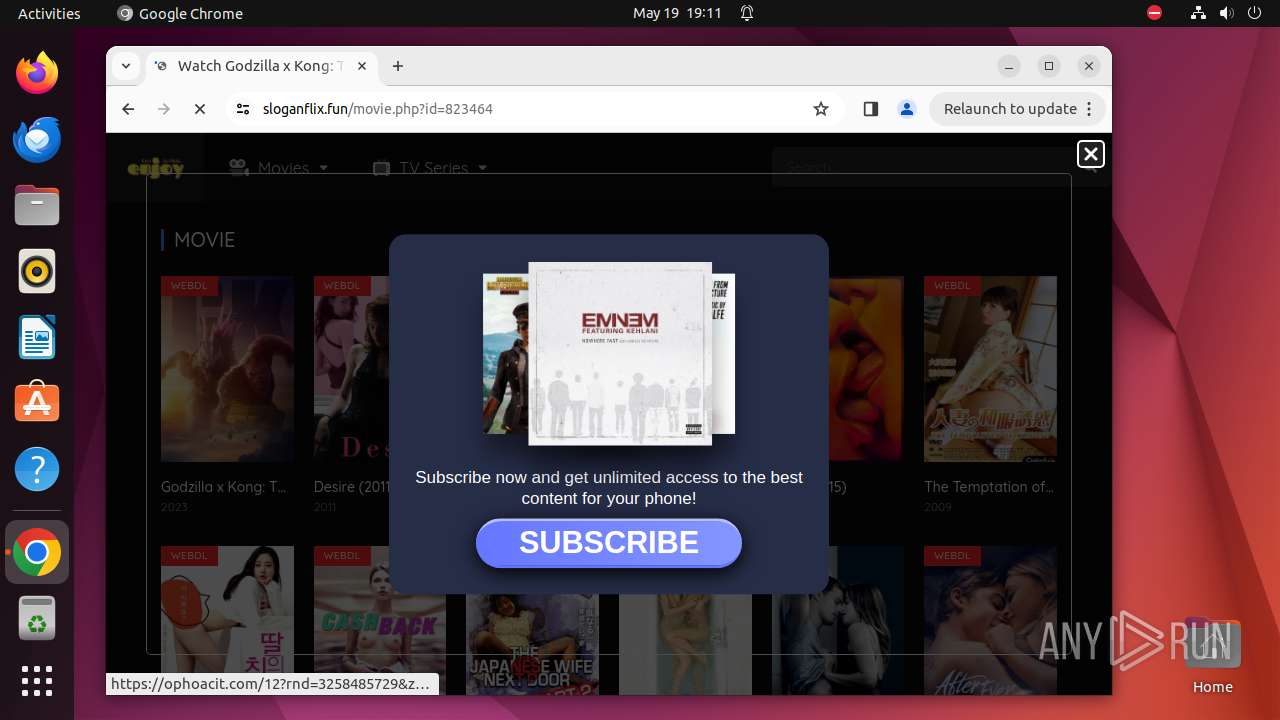Launch Thunderbird mail from dock

(x=37, y=139)
